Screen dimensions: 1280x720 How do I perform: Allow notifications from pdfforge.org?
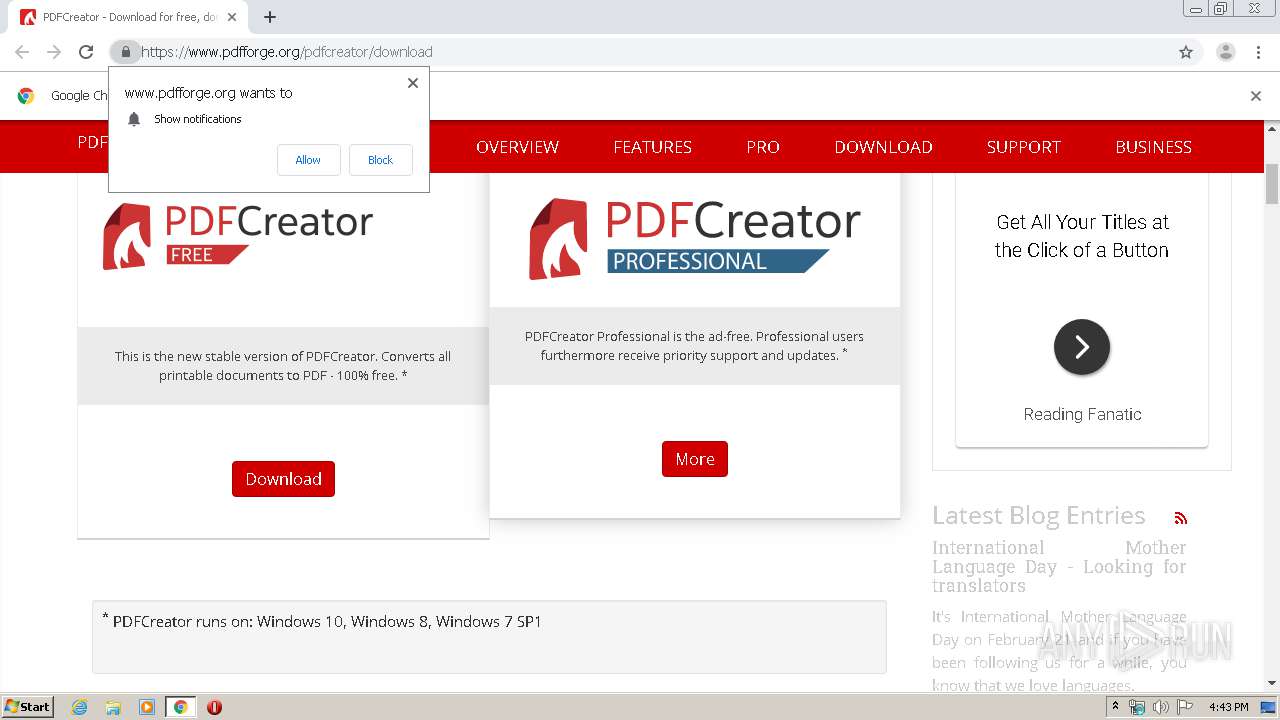(x=308, y=160)
